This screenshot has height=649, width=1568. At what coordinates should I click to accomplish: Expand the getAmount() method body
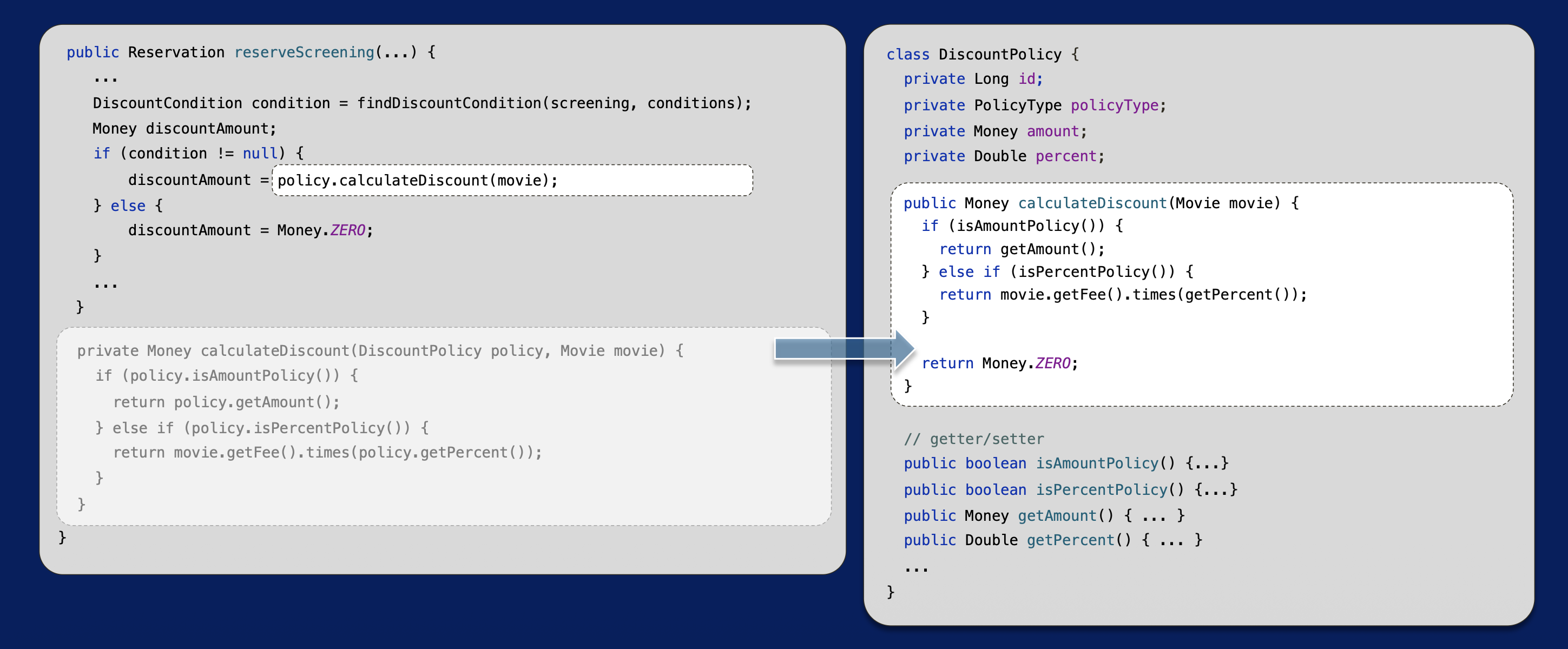tap(1154, 516)
